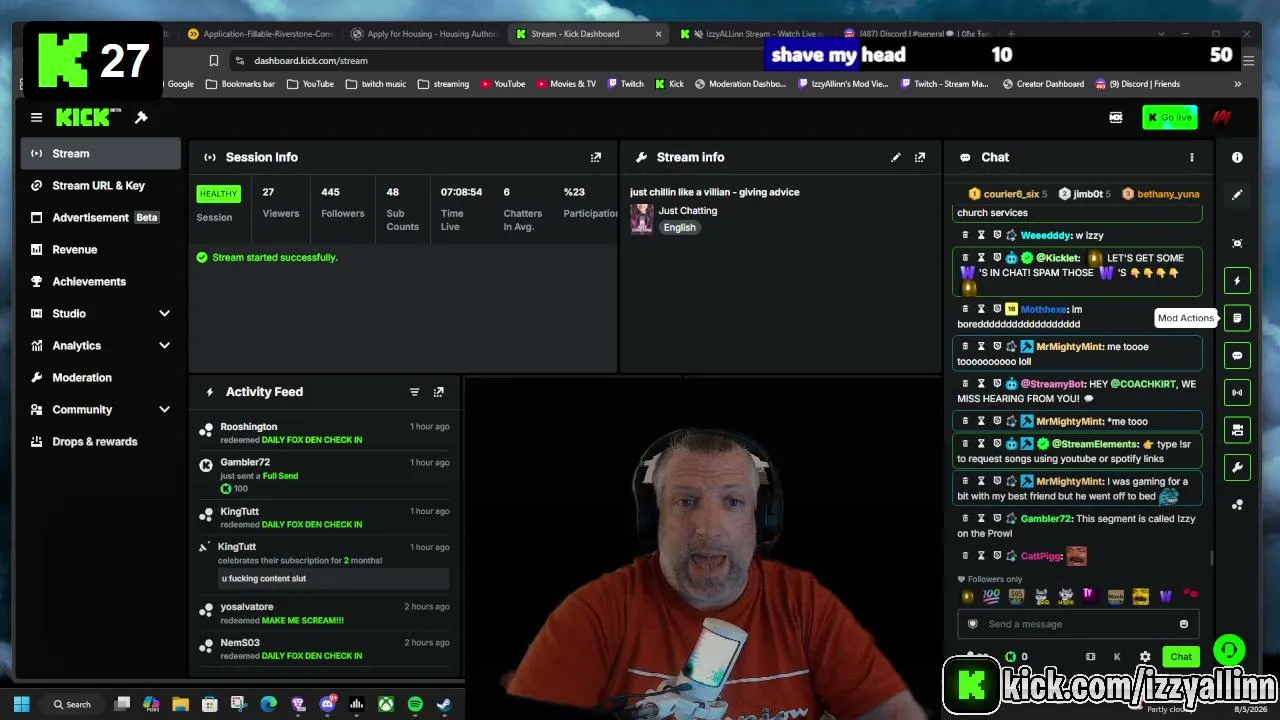Click the pencil edit icon in right toolbar
This screenshot has height=720, width=1280.
(x=1237, y=195)
